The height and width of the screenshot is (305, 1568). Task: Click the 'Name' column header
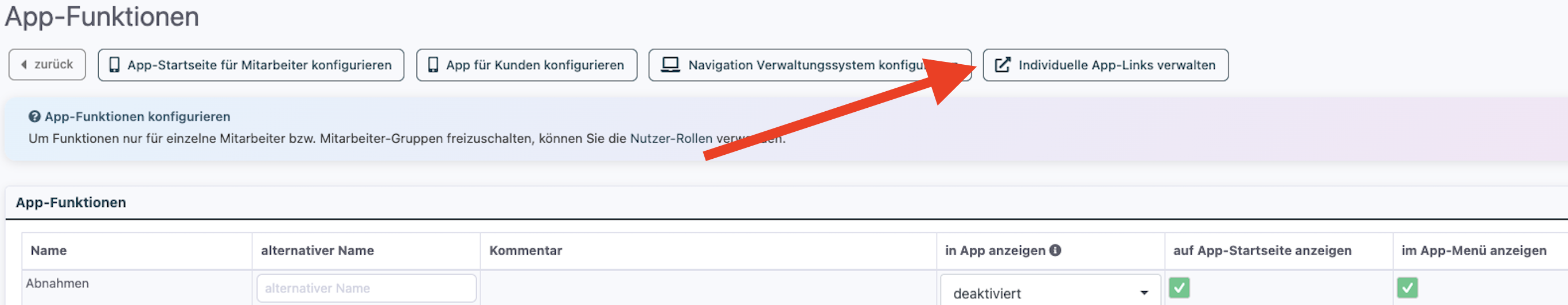(x=49, y=250)
